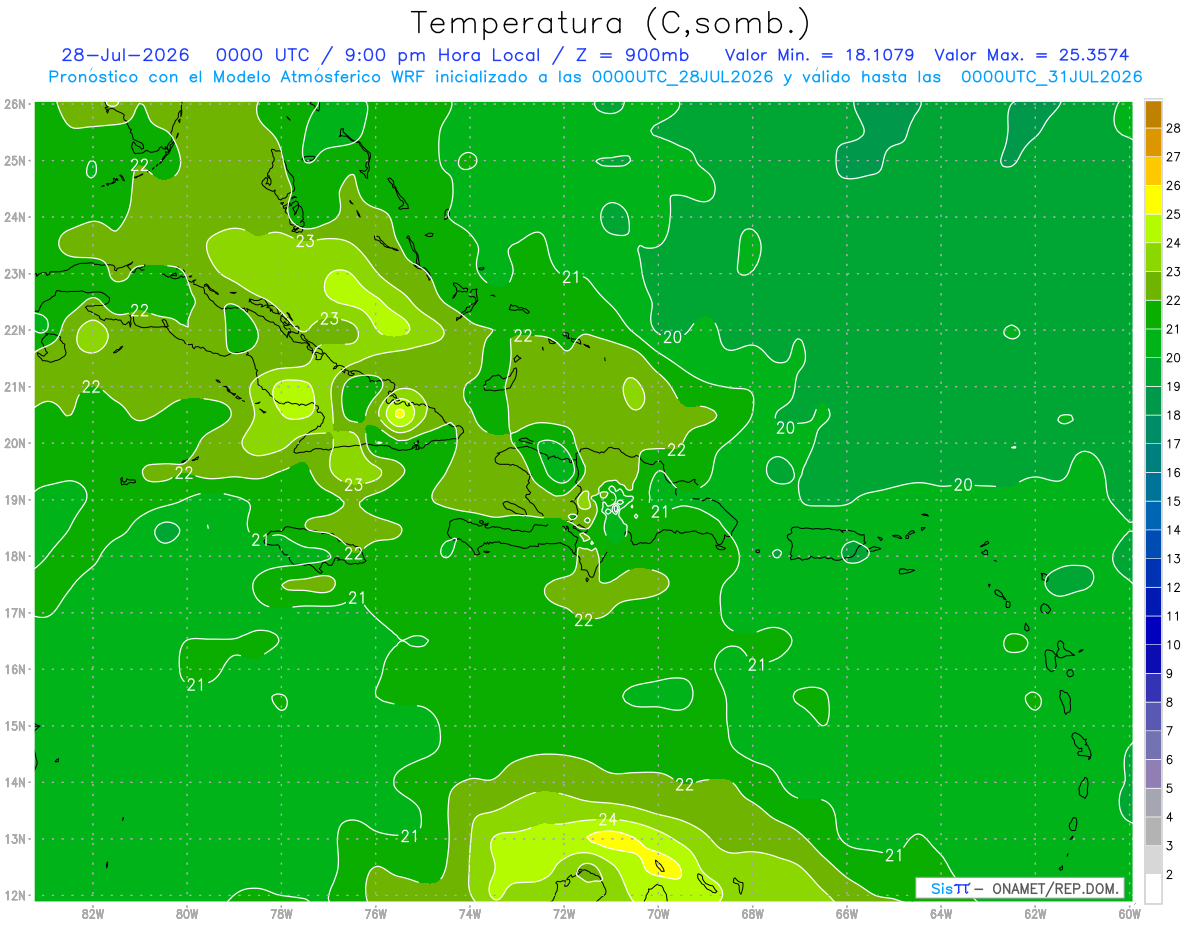
Task: Click the '19N' latitude label
Action: point(14,499)
